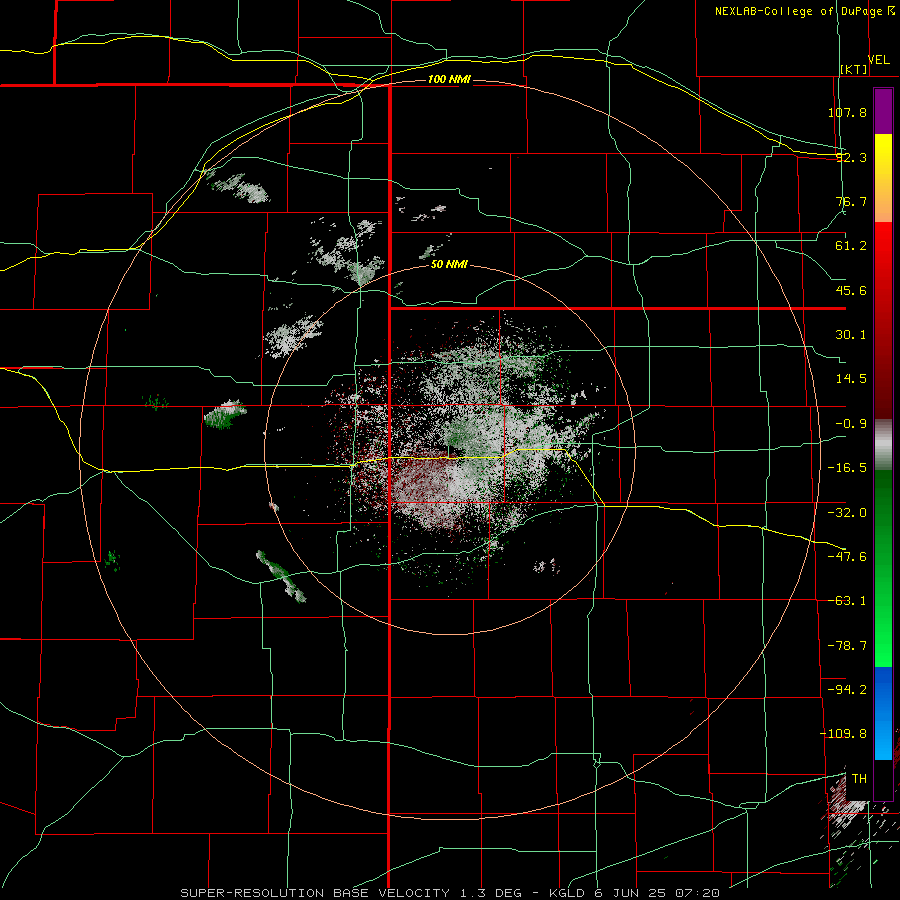Screen dimensions: 900x900
Task: Pick the purple segment of the velocity color bar
Action: tap(883, 112)
